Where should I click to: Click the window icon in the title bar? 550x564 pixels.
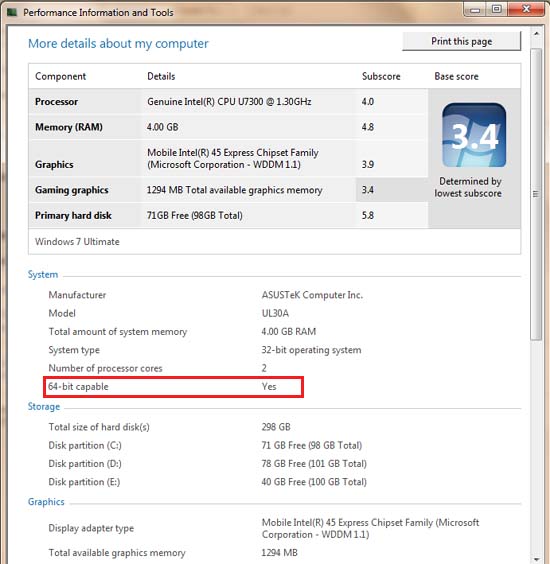click(12, 13)
